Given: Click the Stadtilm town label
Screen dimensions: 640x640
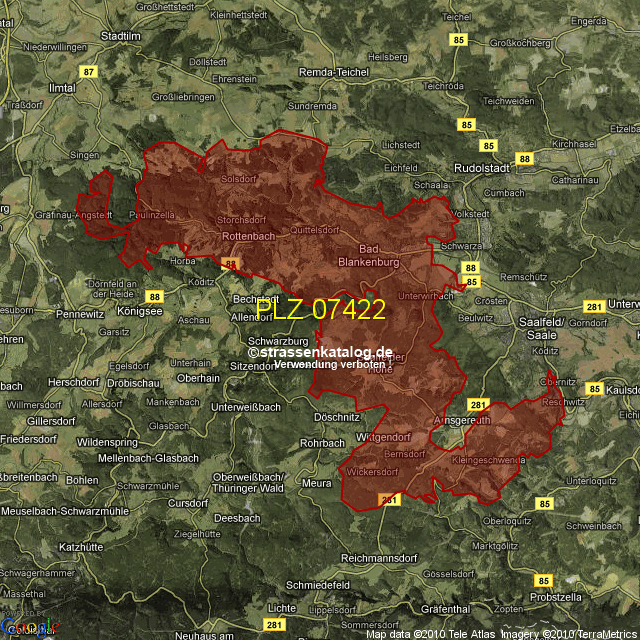Looking at the screenshot, I should coord(120,35).
